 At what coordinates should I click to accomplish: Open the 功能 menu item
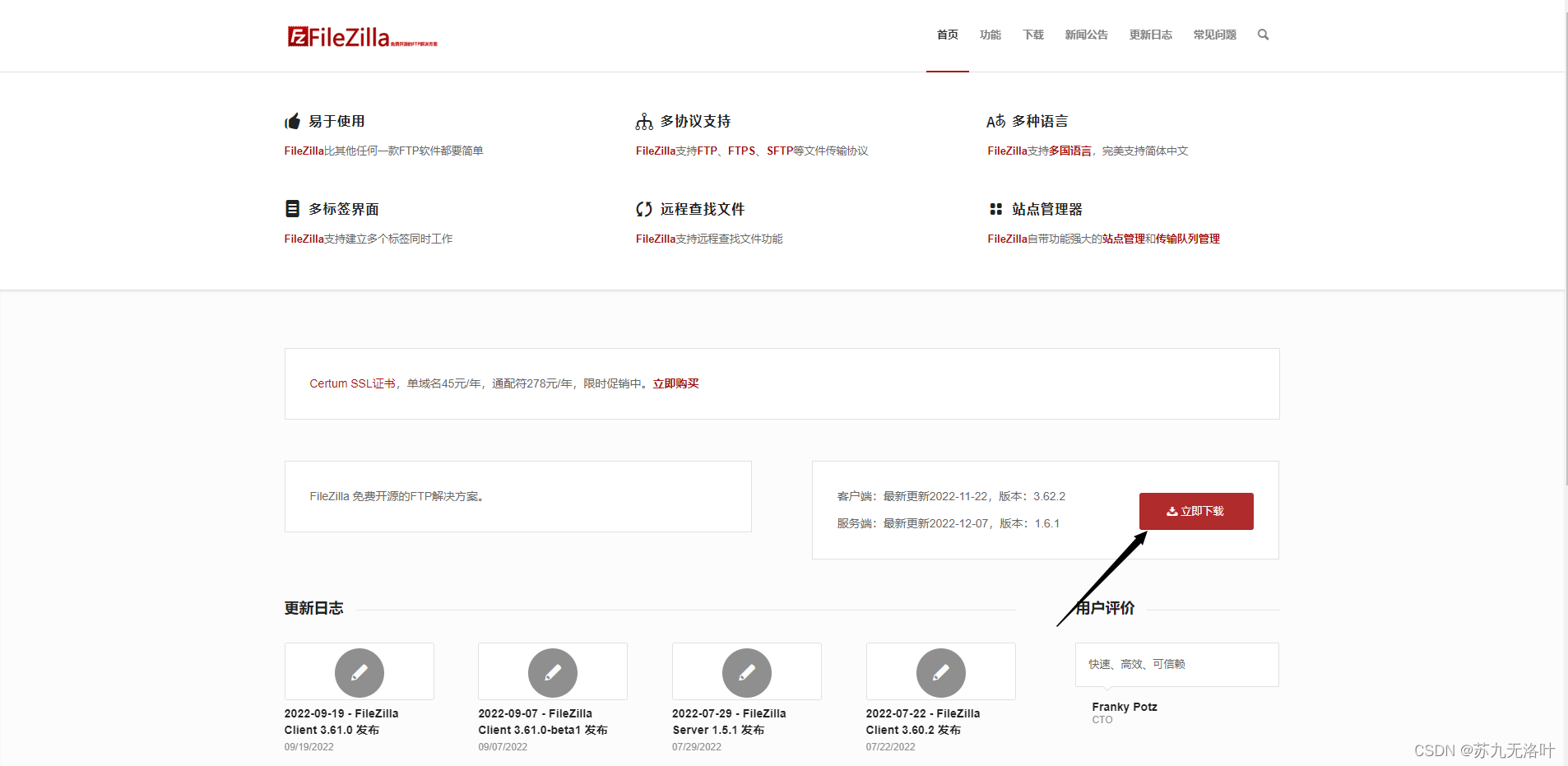pos(990,35)
